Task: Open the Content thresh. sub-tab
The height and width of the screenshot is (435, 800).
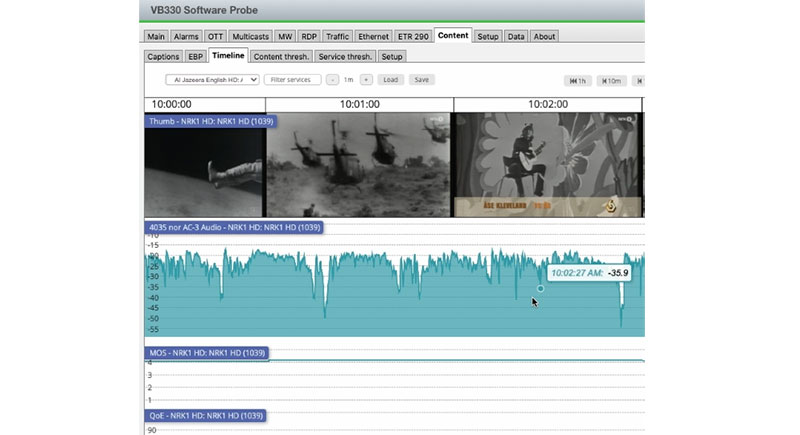Action: point(281,56)
